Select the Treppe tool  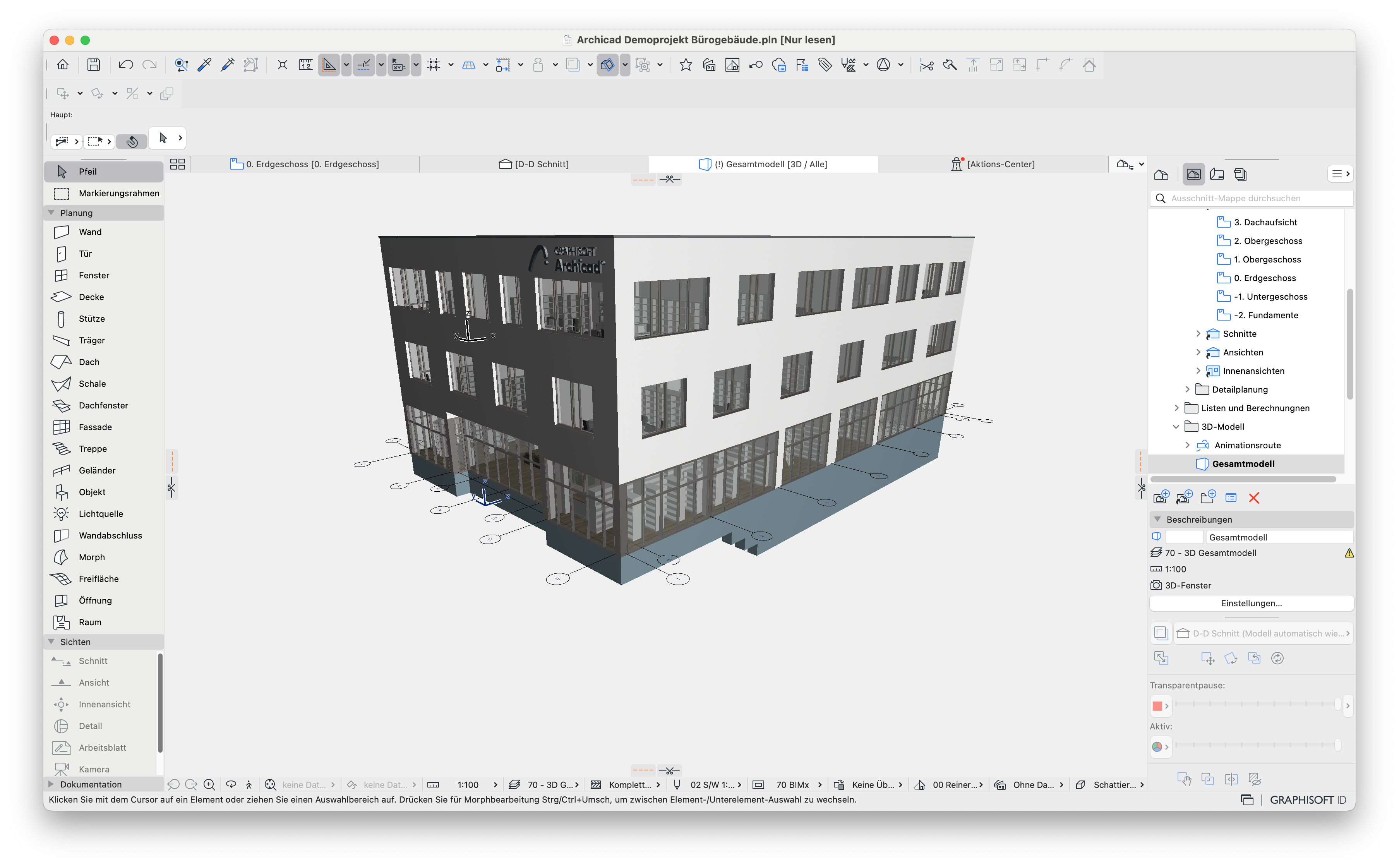103,449
